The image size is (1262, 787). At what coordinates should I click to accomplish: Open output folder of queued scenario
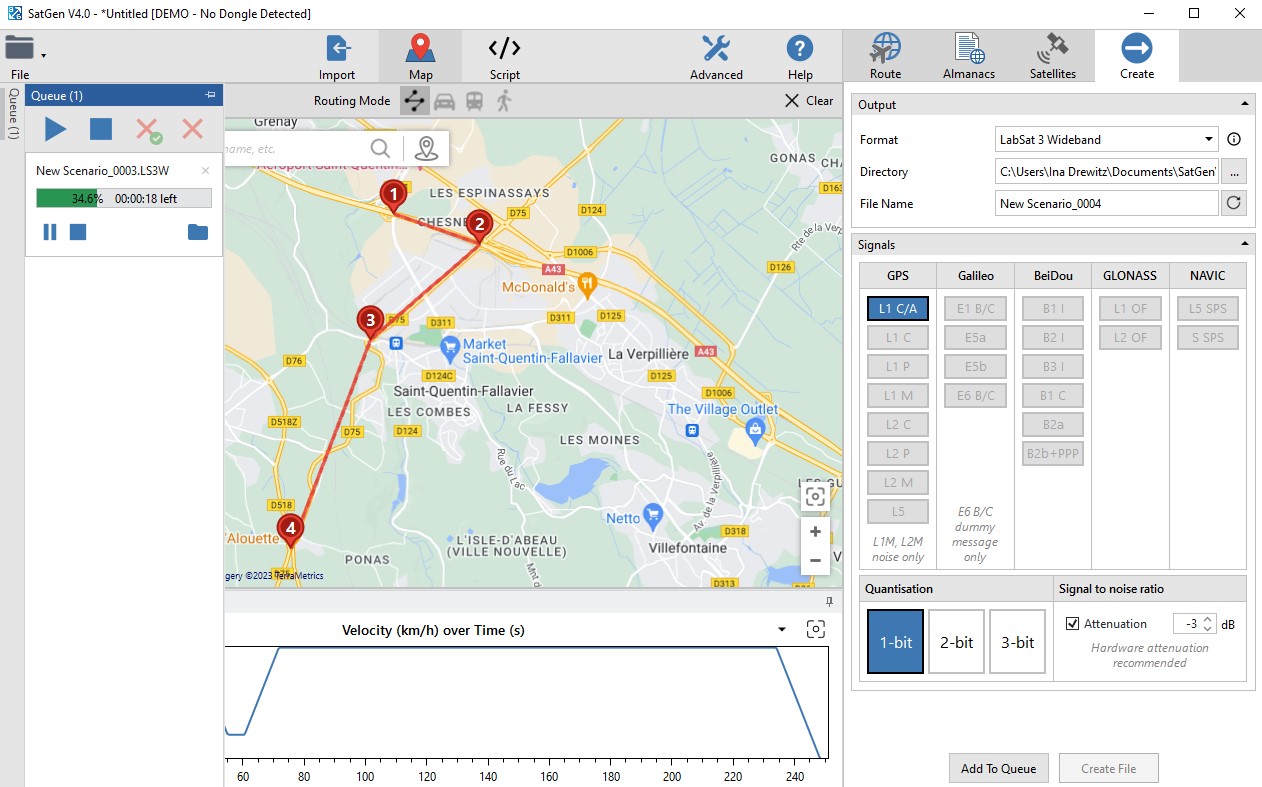click(198, 232)
